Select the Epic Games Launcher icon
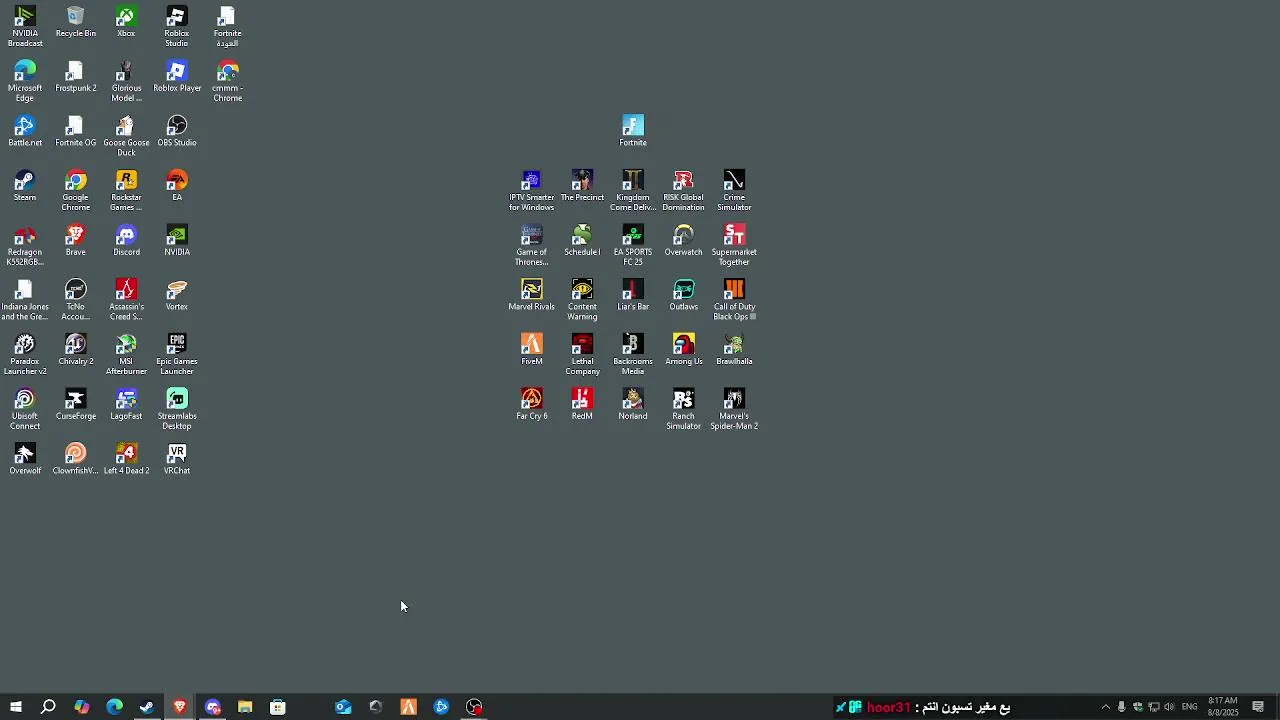The image size is (1280, 720). click(x=177, y=355)
